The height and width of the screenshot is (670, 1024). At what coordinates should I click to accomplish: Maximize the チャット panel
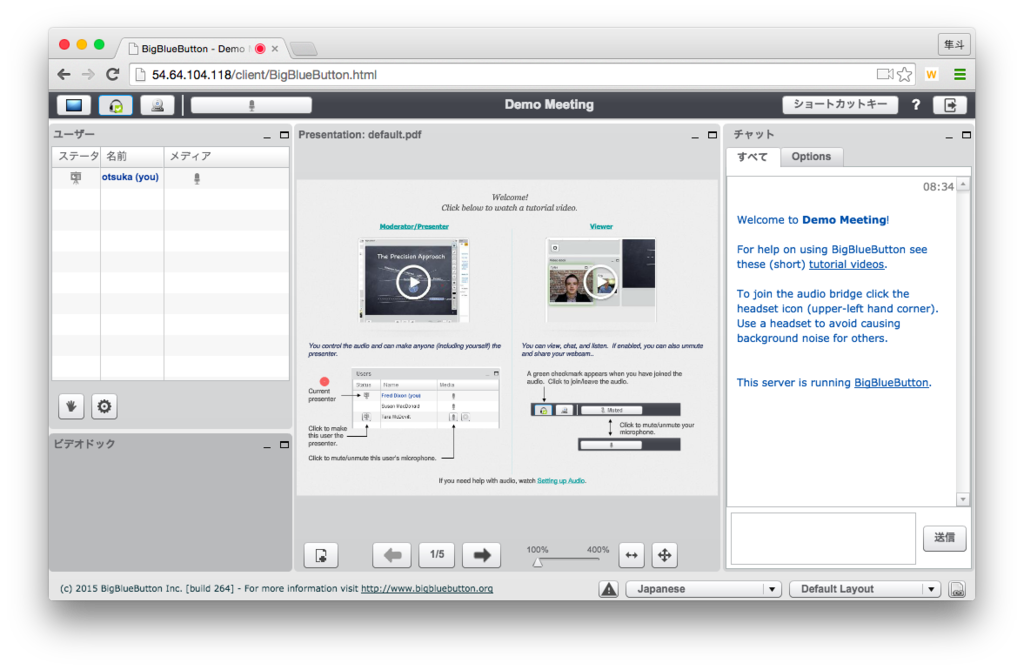967,135
